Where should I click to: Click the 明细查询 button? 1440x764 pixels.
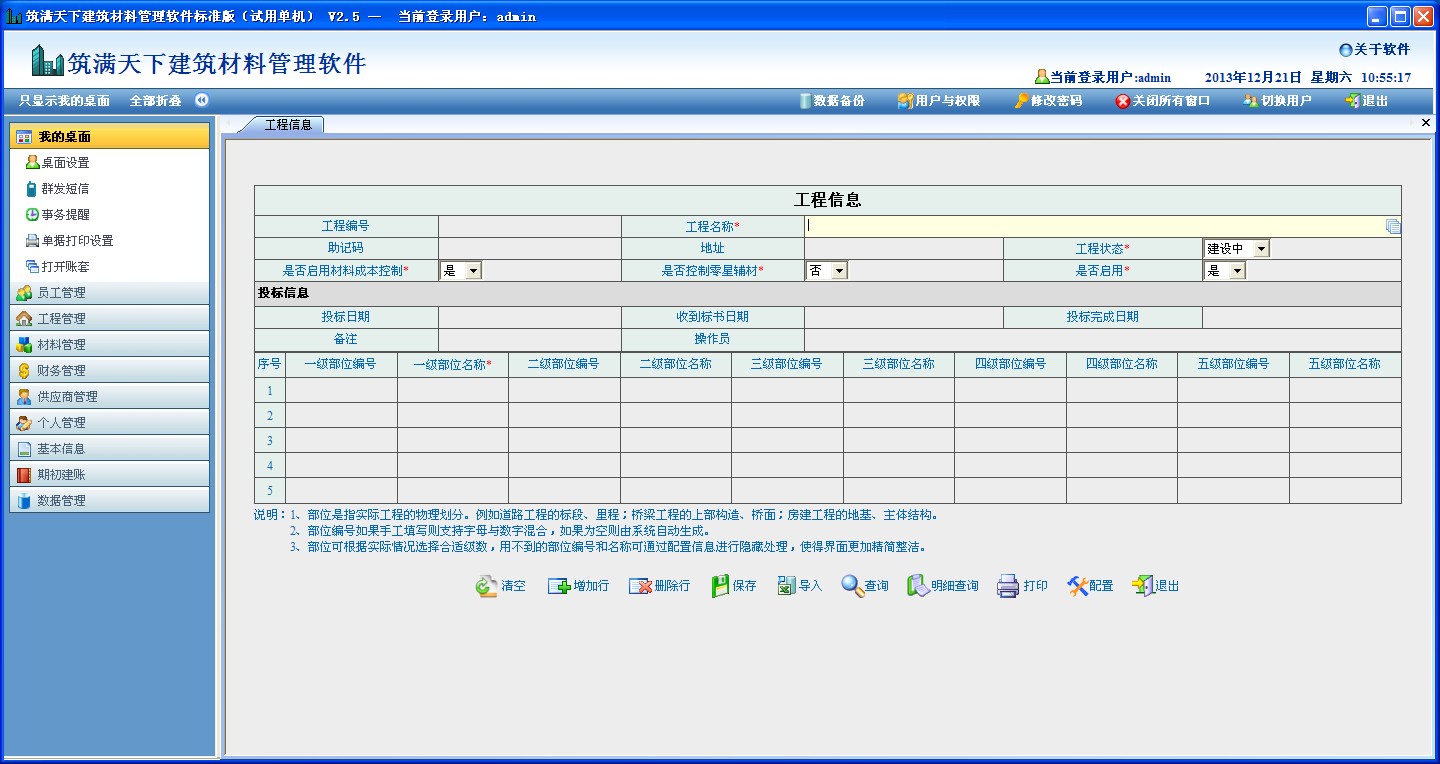(943, 586)
